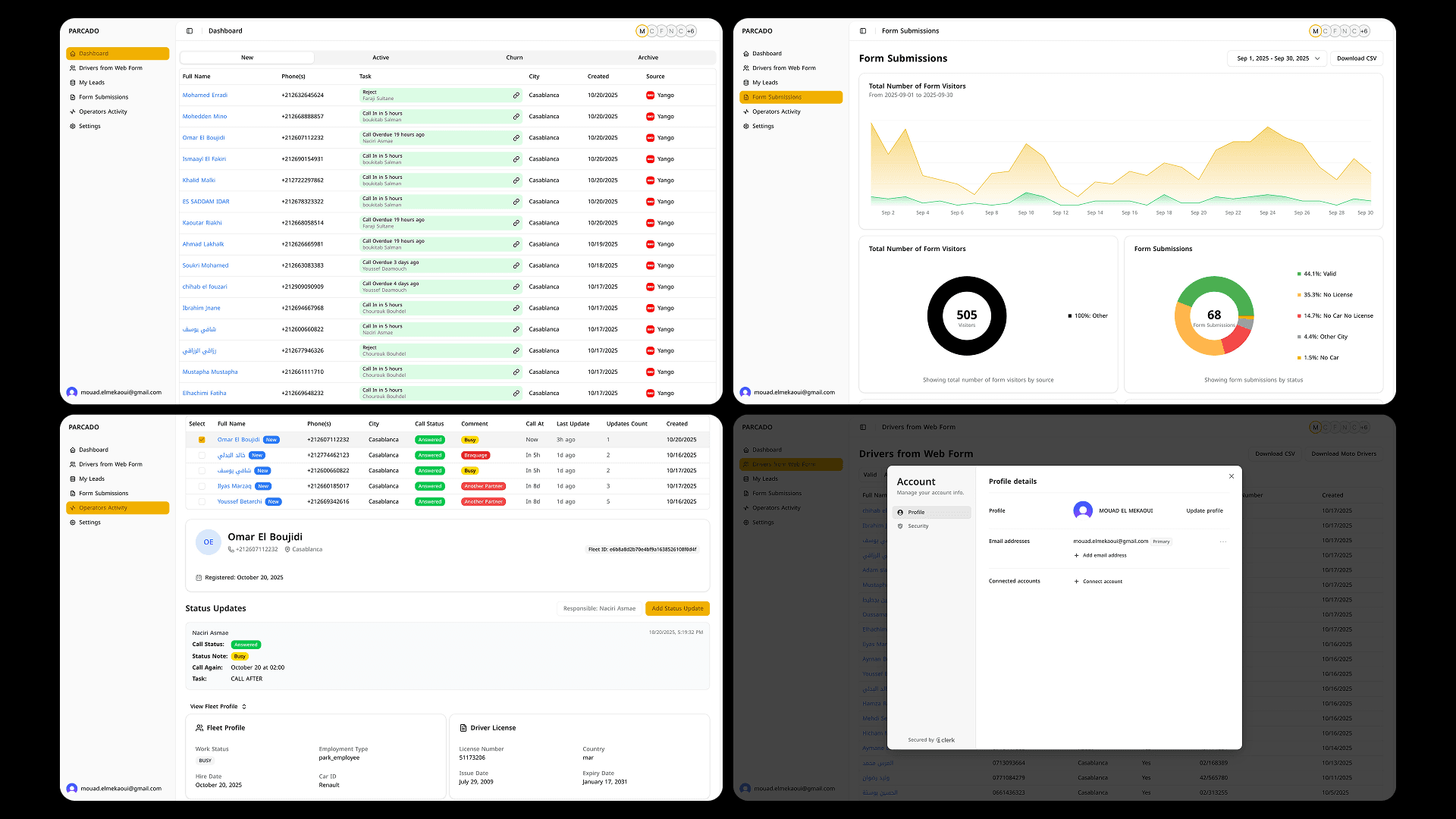Click the Fleet ID badge for Omar El Boujidi
1456x819 pixels.
click(x=642, y=550)
